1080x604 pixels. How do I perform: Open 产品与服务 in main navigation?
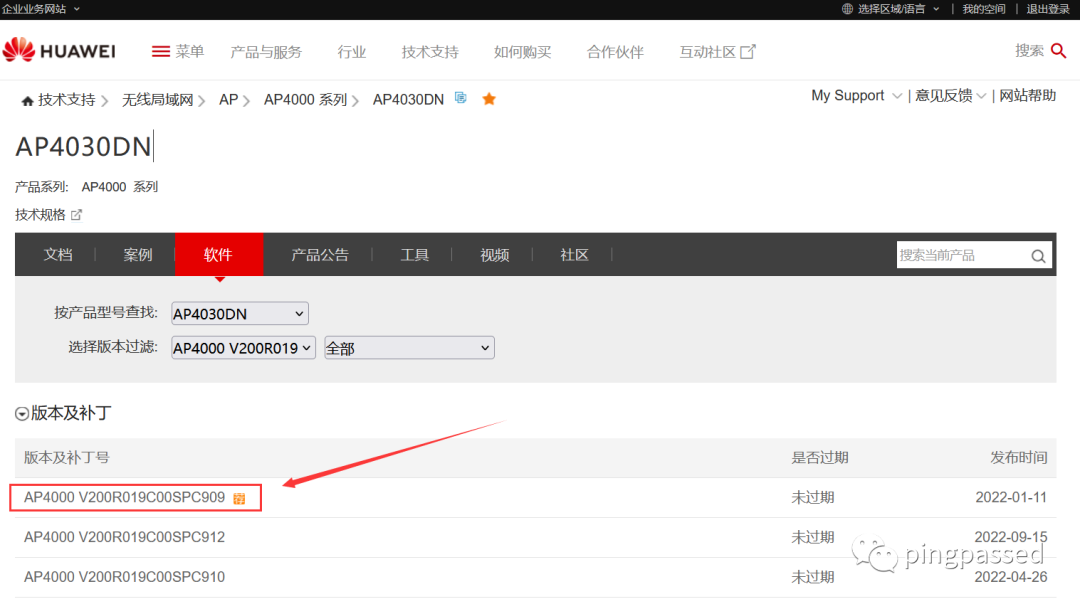[x=266, y=52]
